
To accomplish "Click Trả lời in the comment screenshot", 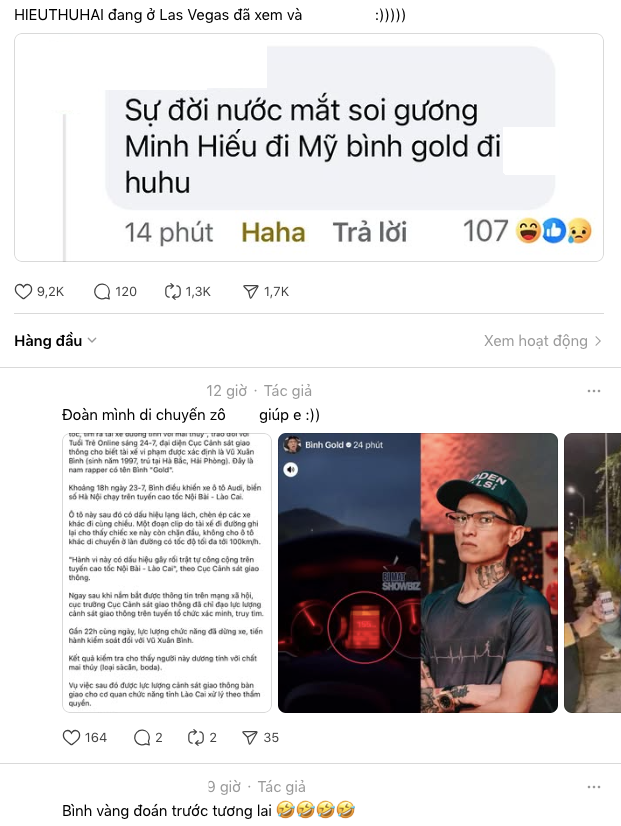I will pos(370,232).
